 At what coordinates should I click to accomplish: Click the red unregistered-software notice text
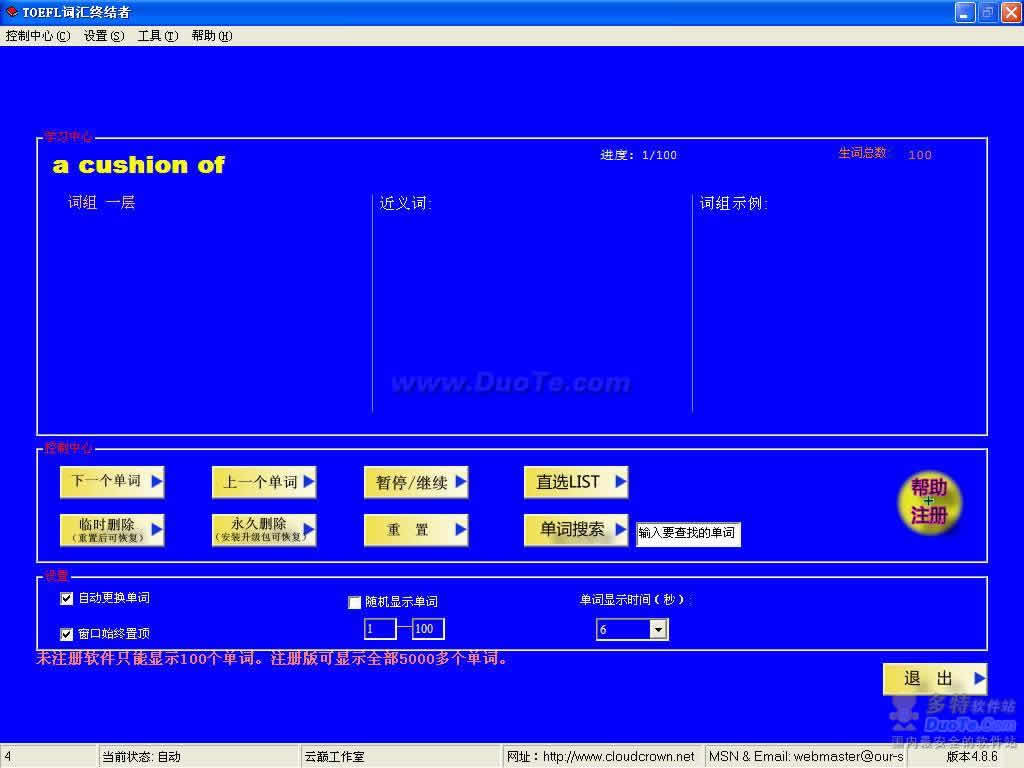(x=273, y=658)
